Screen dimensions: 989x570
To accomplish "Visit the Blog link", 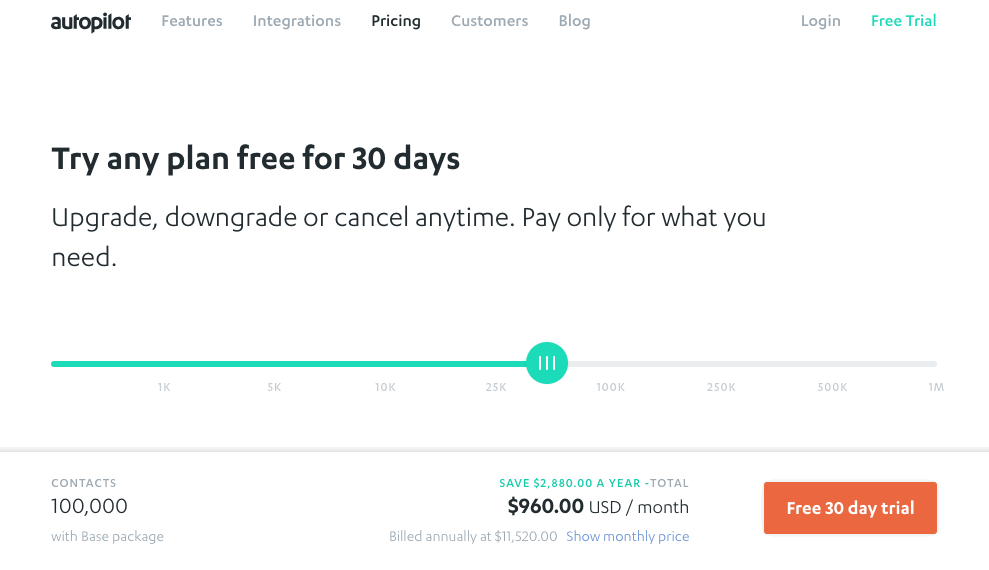I will tap(575, 21).
